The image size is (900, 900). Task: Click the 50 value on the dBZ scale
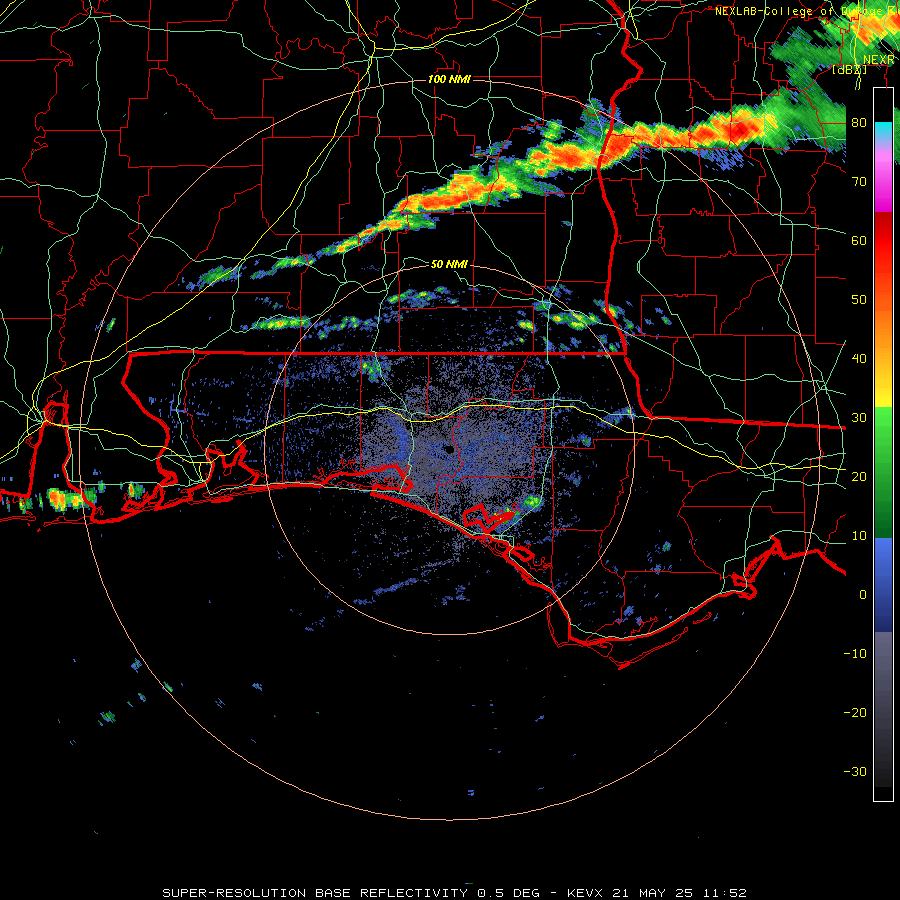pyautogui.click(x=859, y=300)
